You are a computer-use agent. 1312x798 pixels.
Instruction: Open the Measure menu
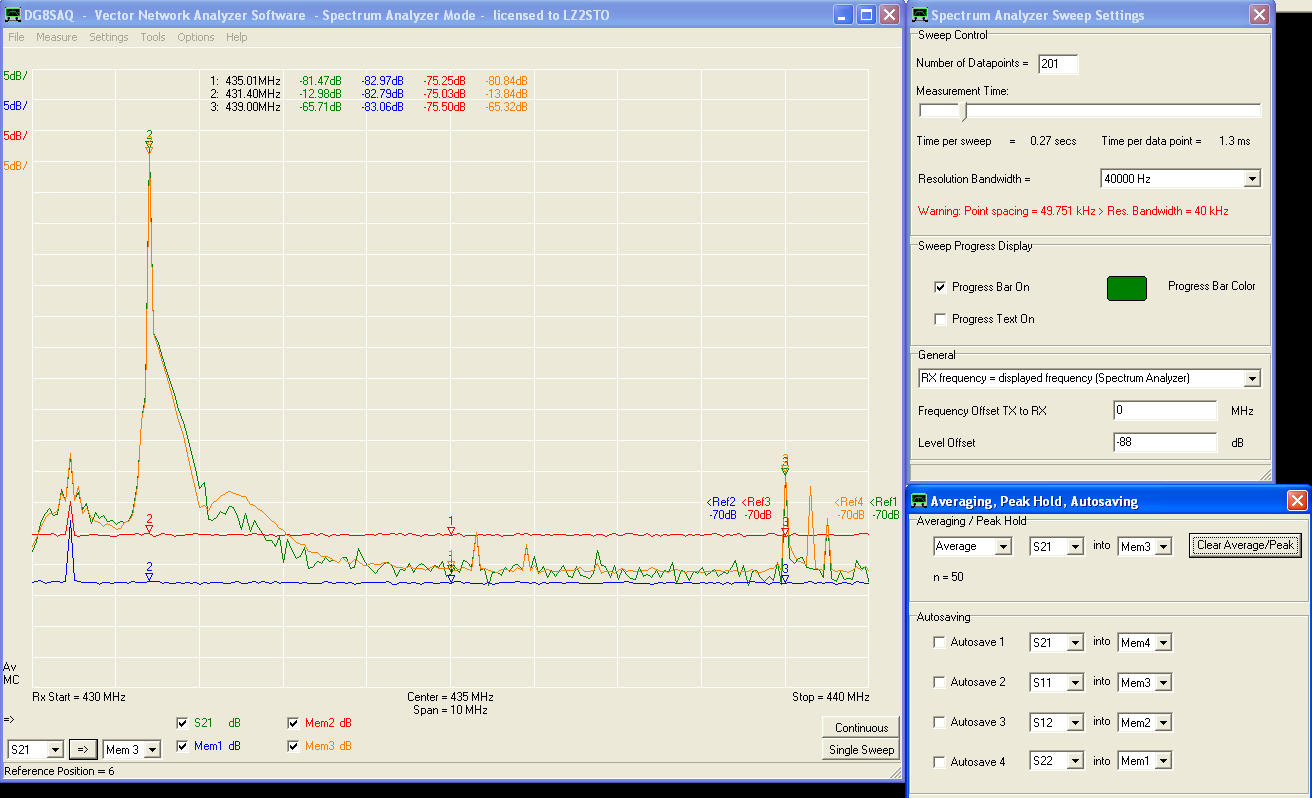coord(56,37)
